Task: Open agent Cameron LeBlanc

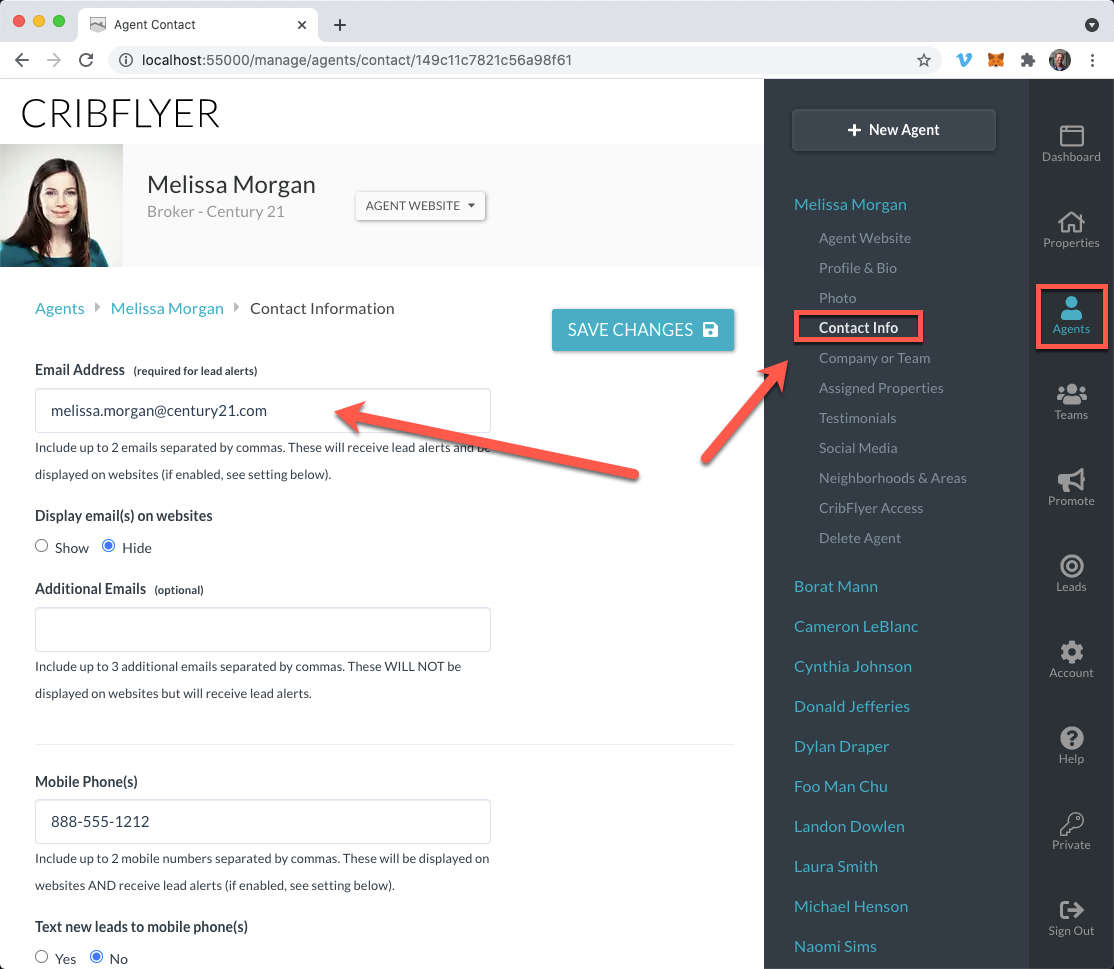Action: [x=855, y=626]
